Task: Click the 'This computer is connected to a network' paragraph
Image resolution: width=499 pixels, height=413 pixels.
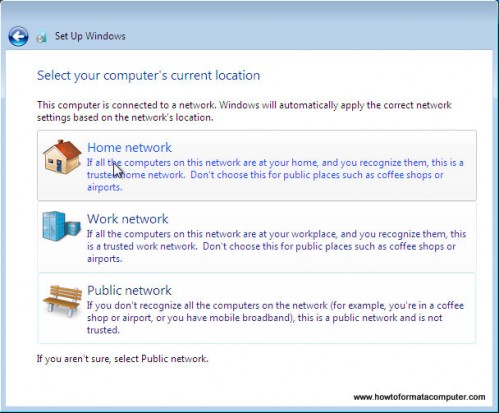Action: pyautogui.click(x=244, y=111)
